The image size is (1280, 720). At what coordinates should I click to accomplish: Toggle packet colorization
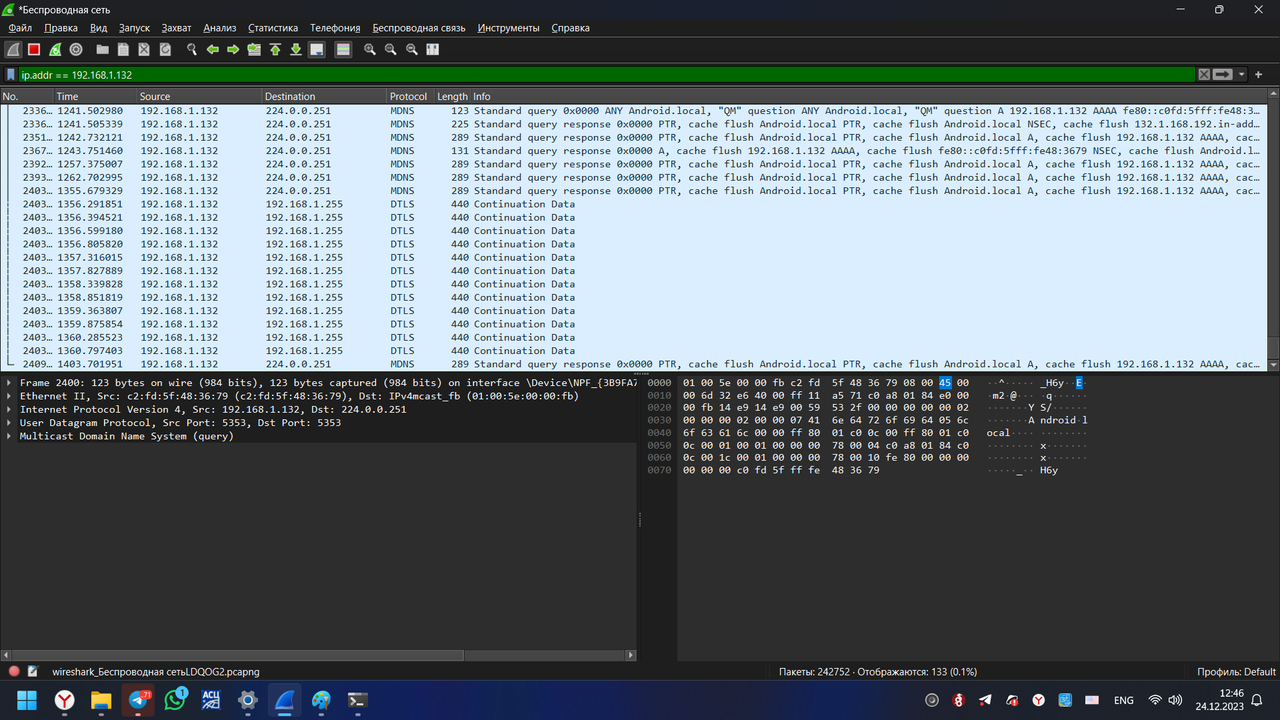click(x=343, y=49)
